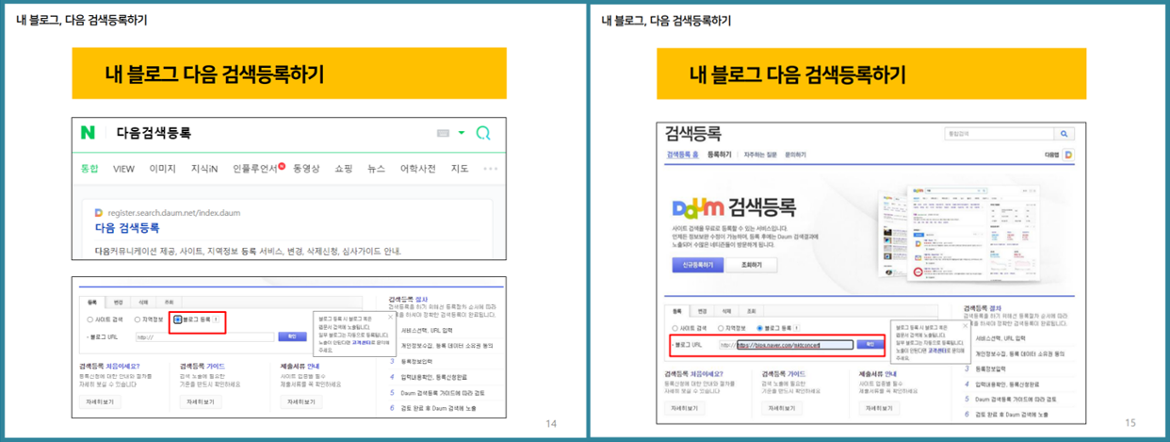Click the colorful Daum logo in the banner
This screenshot has height=442, width=1170.
698,208
